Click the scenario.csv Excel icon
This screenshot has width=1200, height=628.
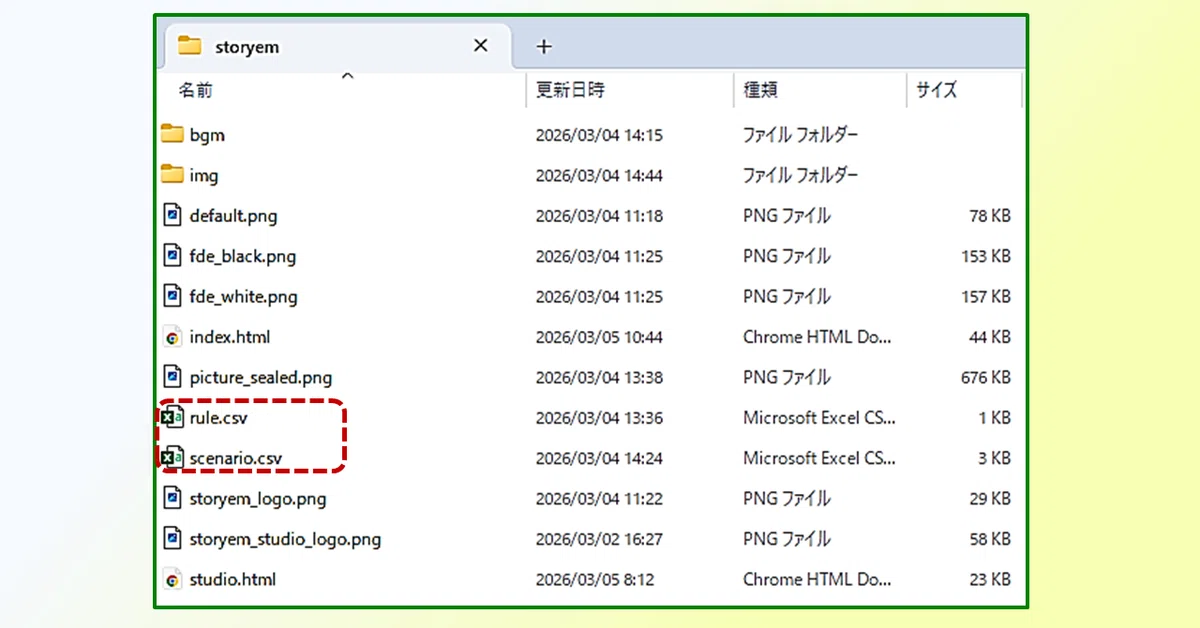(172, 458)
